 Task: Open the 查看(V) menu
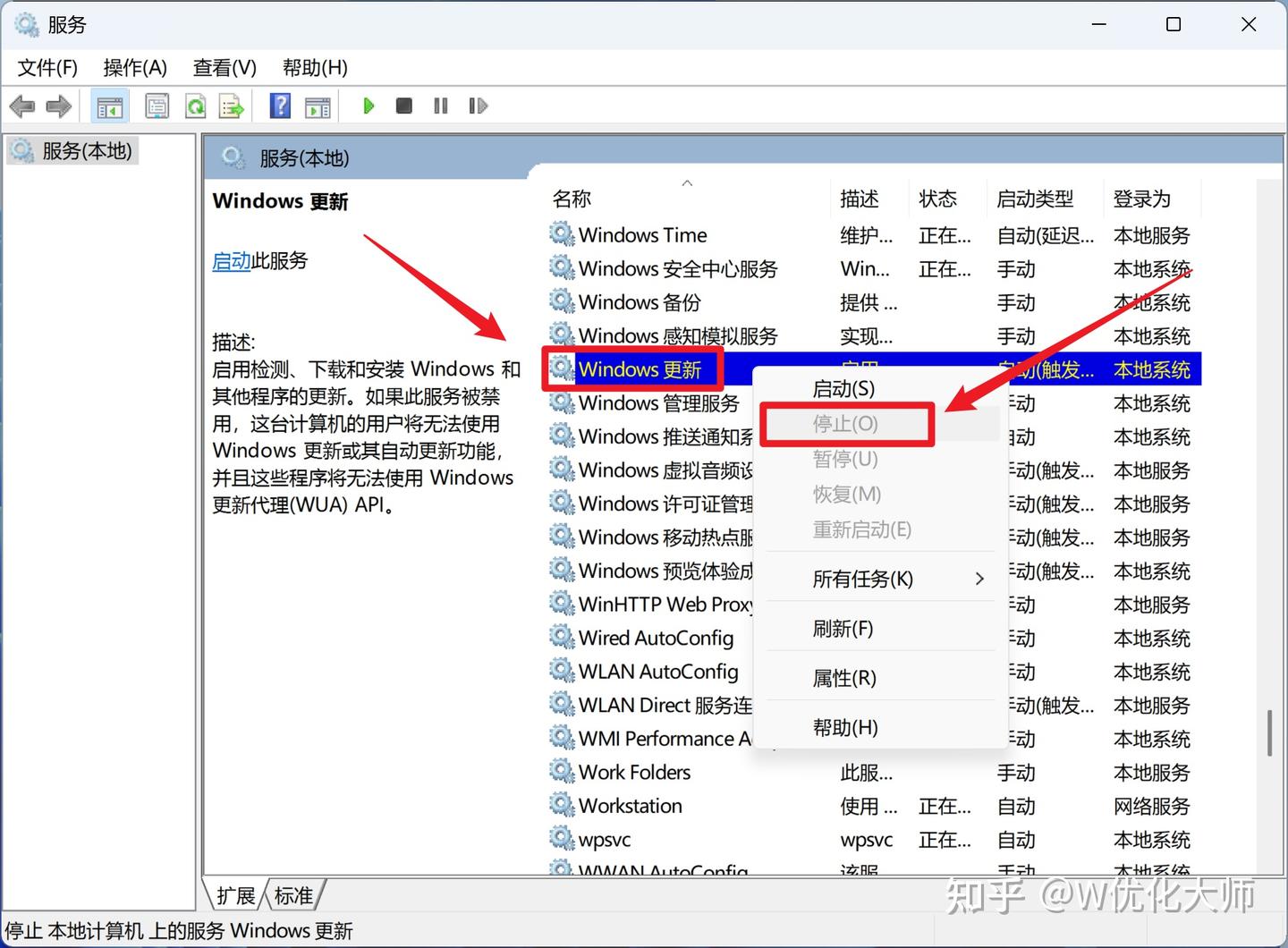click(225, 68)
